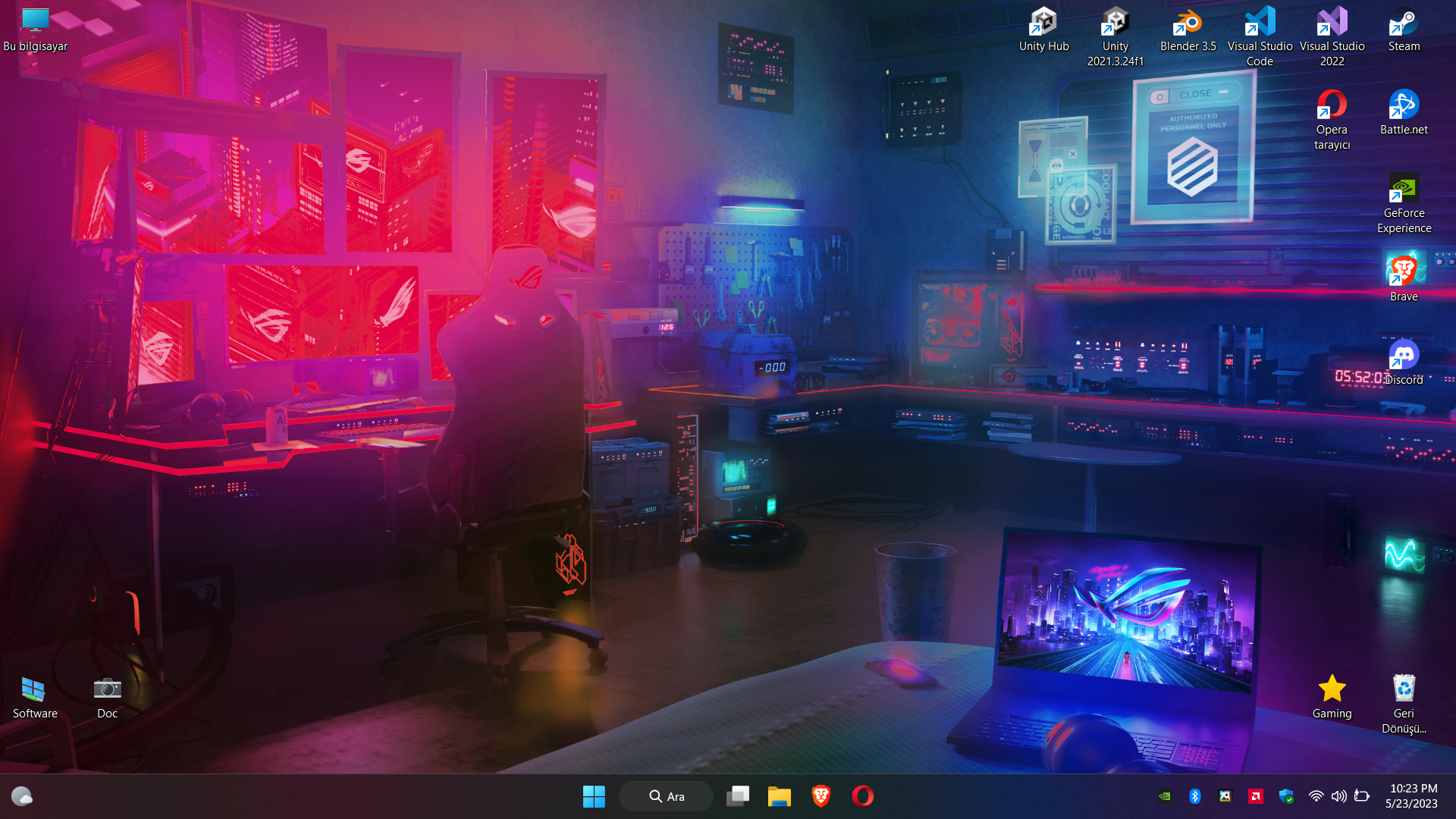The width and height of the screenshot is (1456, 819).
Task: Click the volume speaker tray icon
Action: 1338,796
